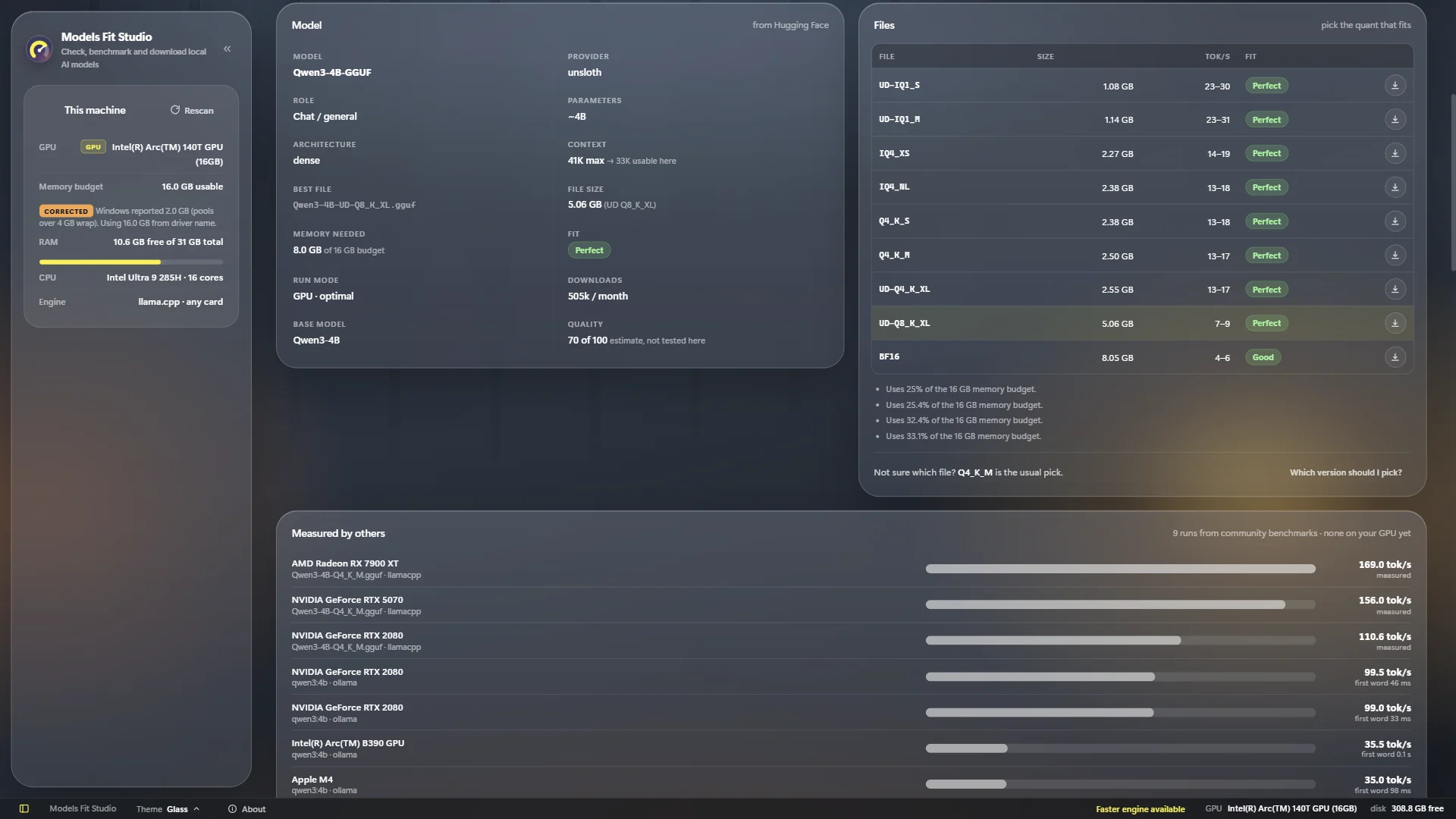Screen dimensions: 1456x819
Task: Click the provider unsloth
Action: point(585,73)
